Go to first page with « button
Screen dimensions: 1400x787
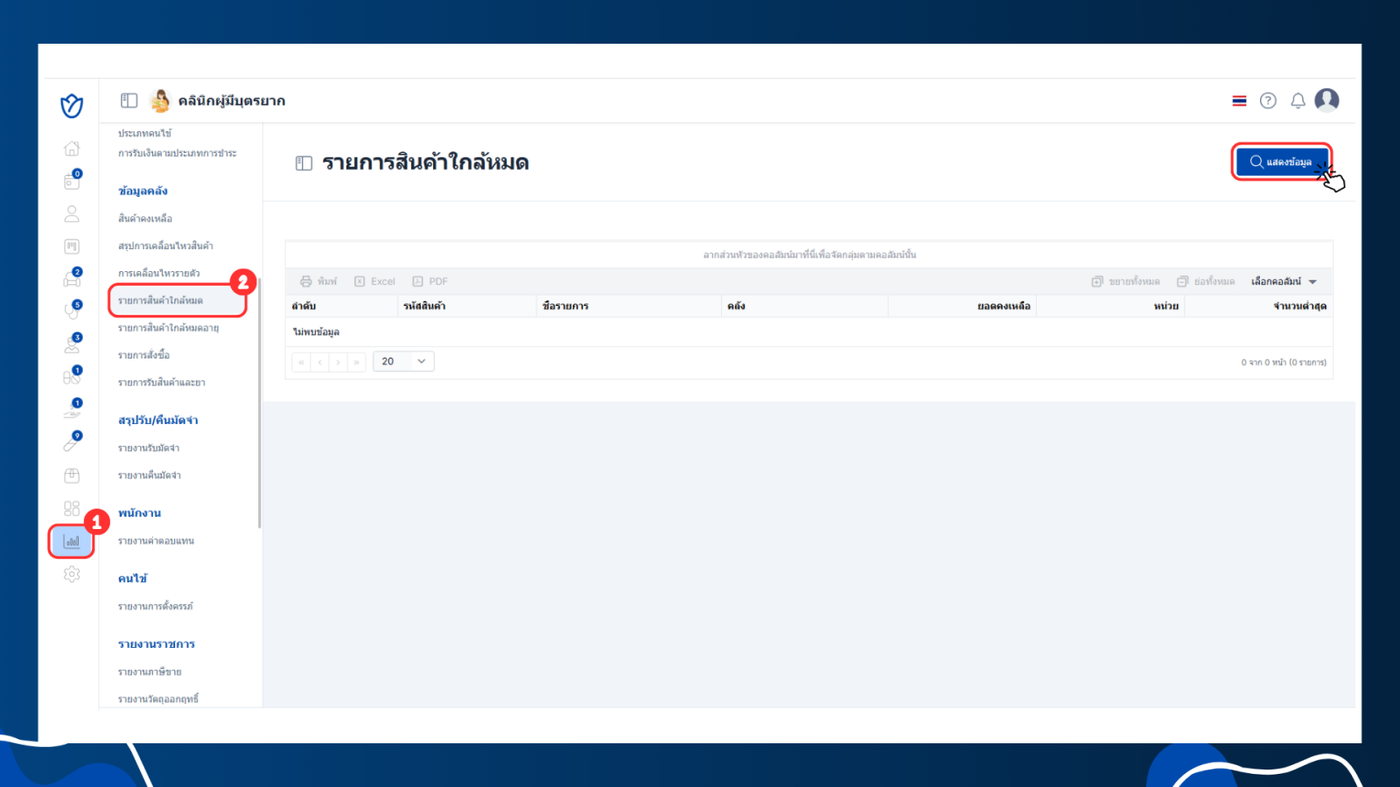301,362
